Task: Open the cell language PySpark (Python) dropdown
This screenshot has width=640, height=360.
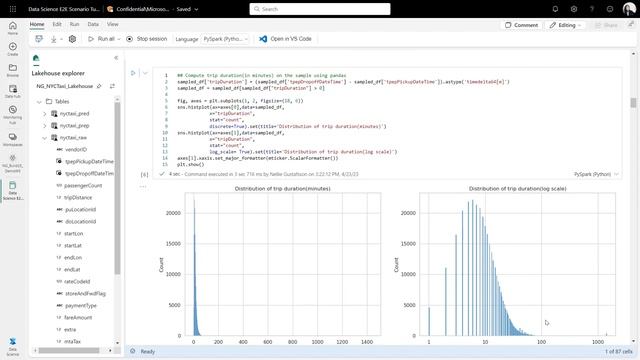Action: click(596, 174)
